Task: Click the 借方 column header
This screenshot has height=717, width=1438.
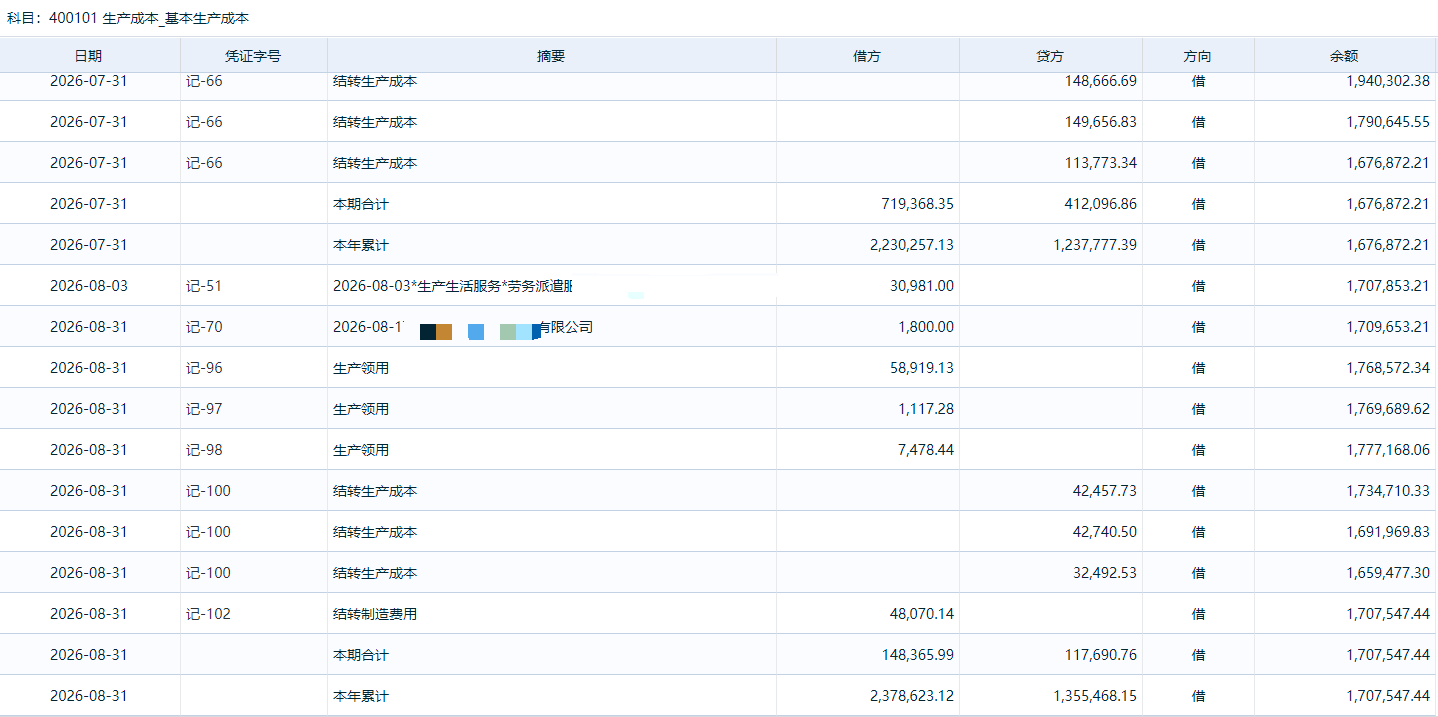Action: click(x=867, y=56)
